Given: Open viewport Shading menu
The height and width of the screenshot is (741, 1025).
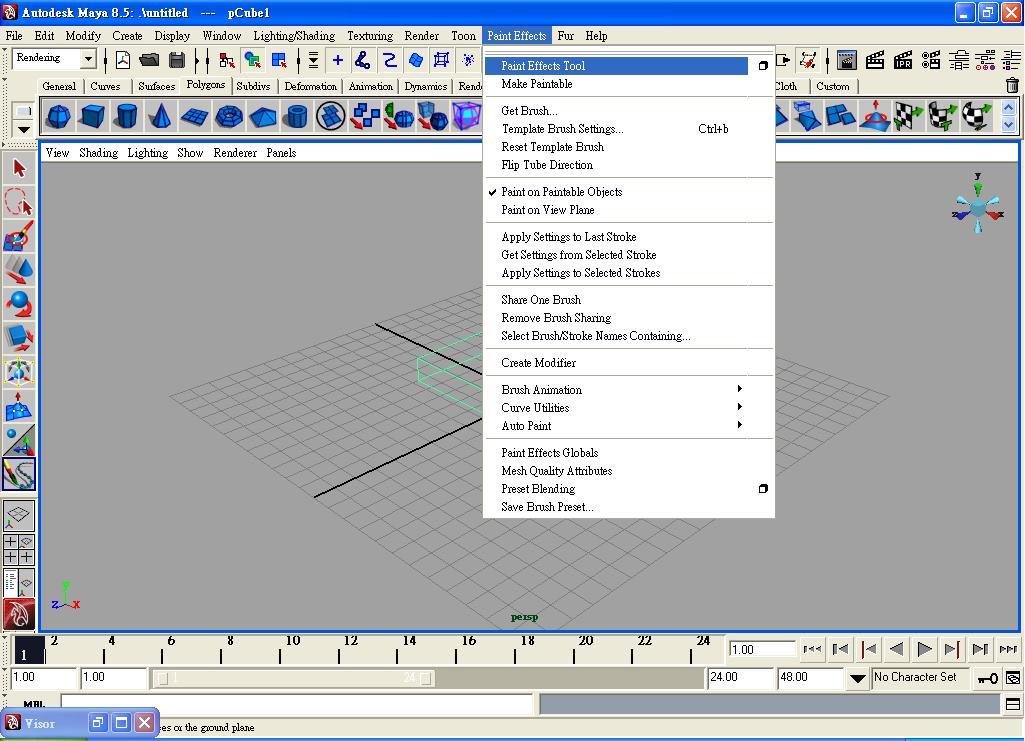Looking at the screenshot, I should tap(99, 153).
